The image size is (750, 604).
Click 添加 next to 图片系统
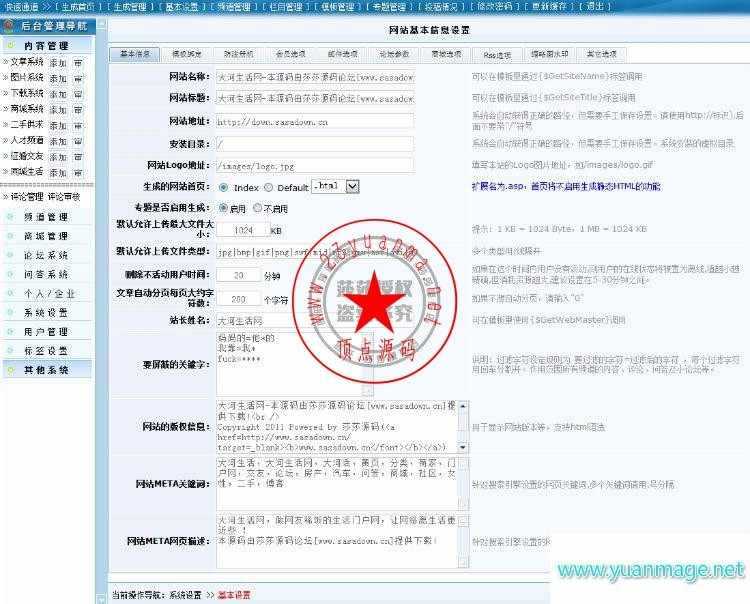pos(58,78)
